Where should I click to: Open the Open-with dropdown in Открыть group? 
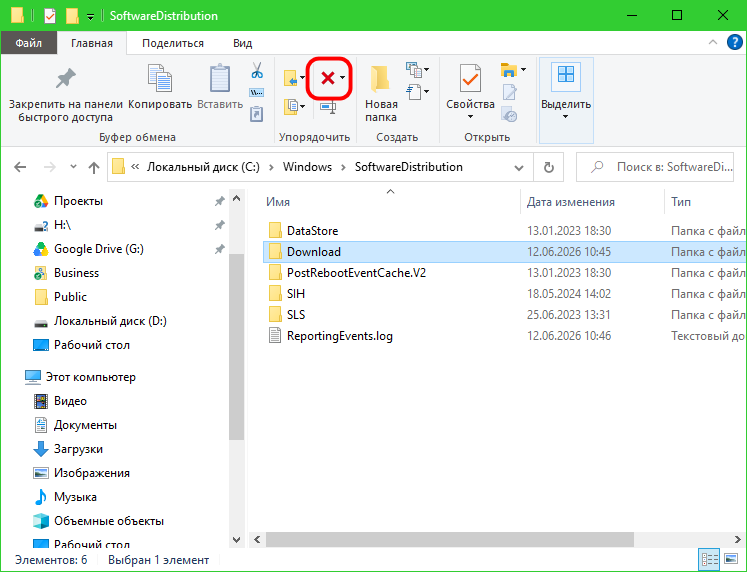pos(523,70)
